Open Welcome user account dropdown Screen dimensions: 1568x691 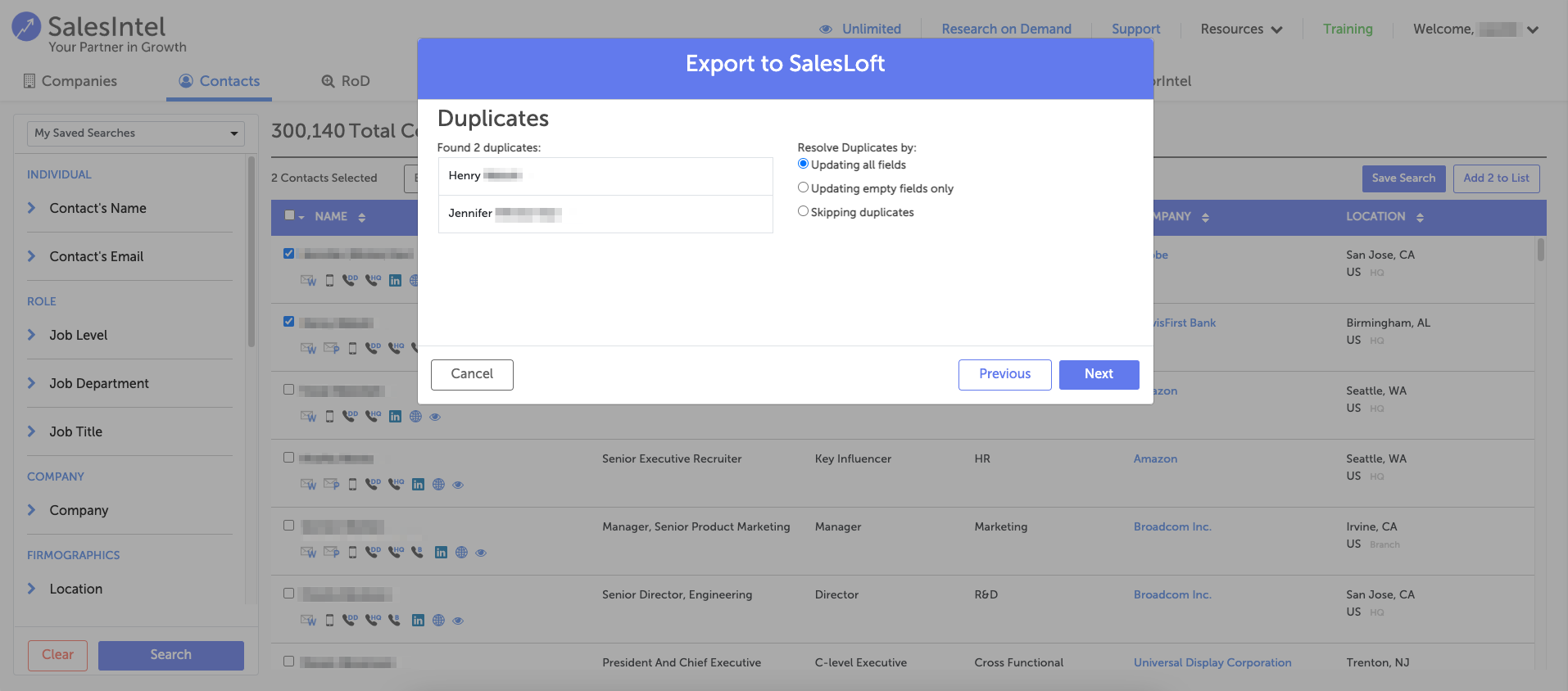[1476, 29]
